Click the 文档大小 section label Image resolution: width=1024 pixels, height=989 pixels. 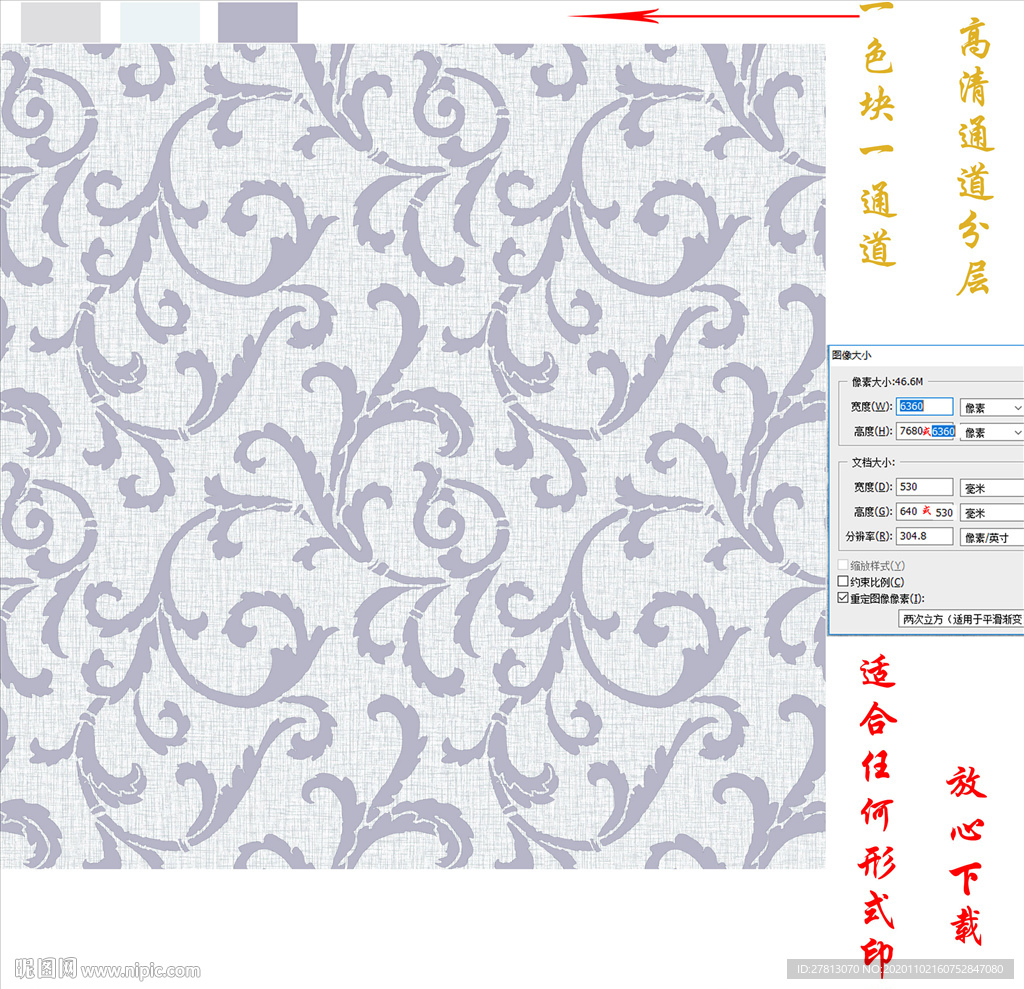[873, 462]
